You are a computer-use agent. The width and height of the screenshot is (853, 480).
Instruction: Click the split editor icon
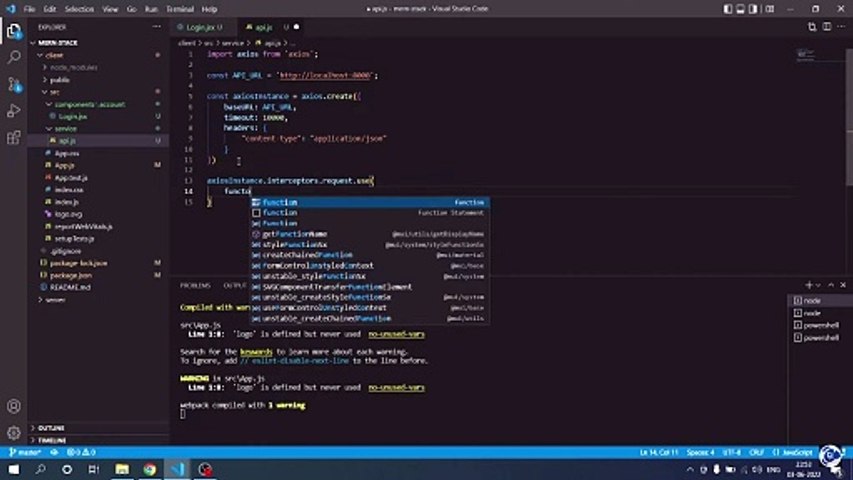(827, 27)
